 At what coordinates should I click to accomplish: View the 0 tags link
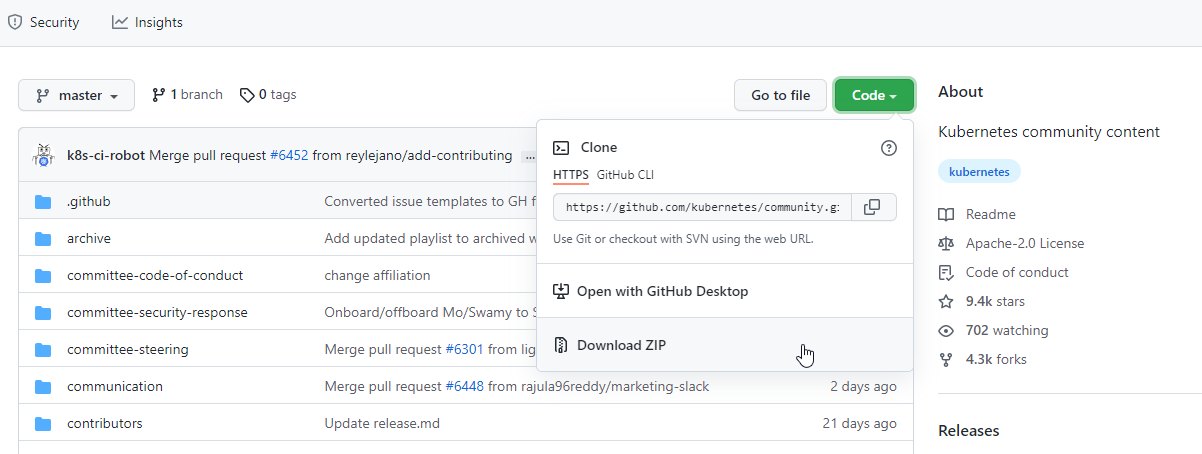tap(268, 95)
